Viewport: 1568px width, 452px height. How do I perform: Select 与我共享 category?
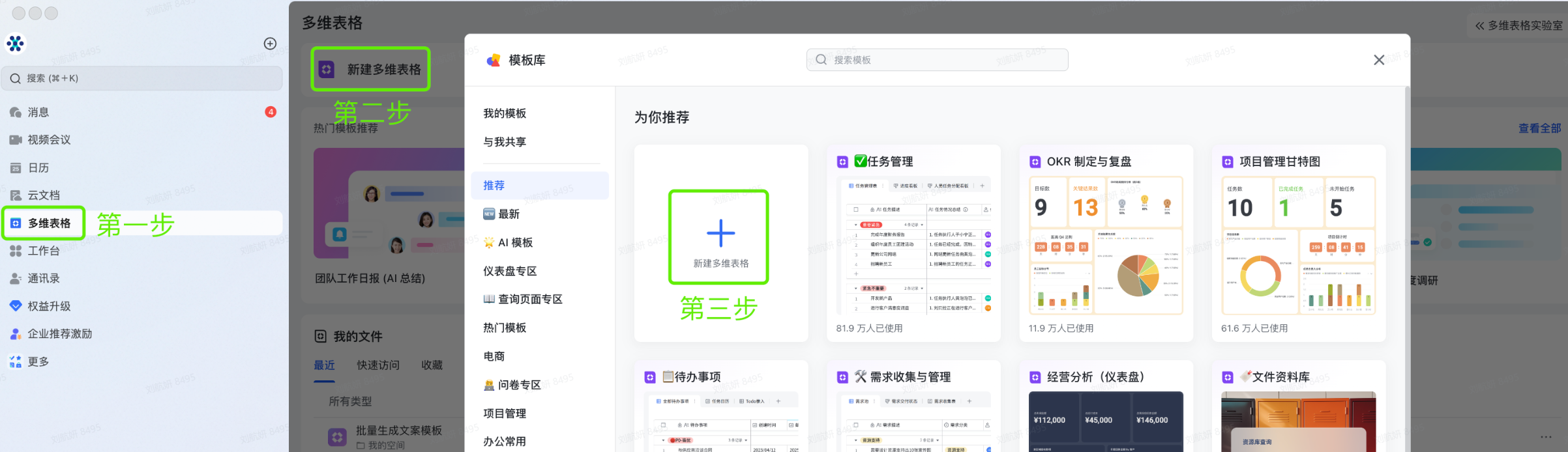click(x=540, y=142)
